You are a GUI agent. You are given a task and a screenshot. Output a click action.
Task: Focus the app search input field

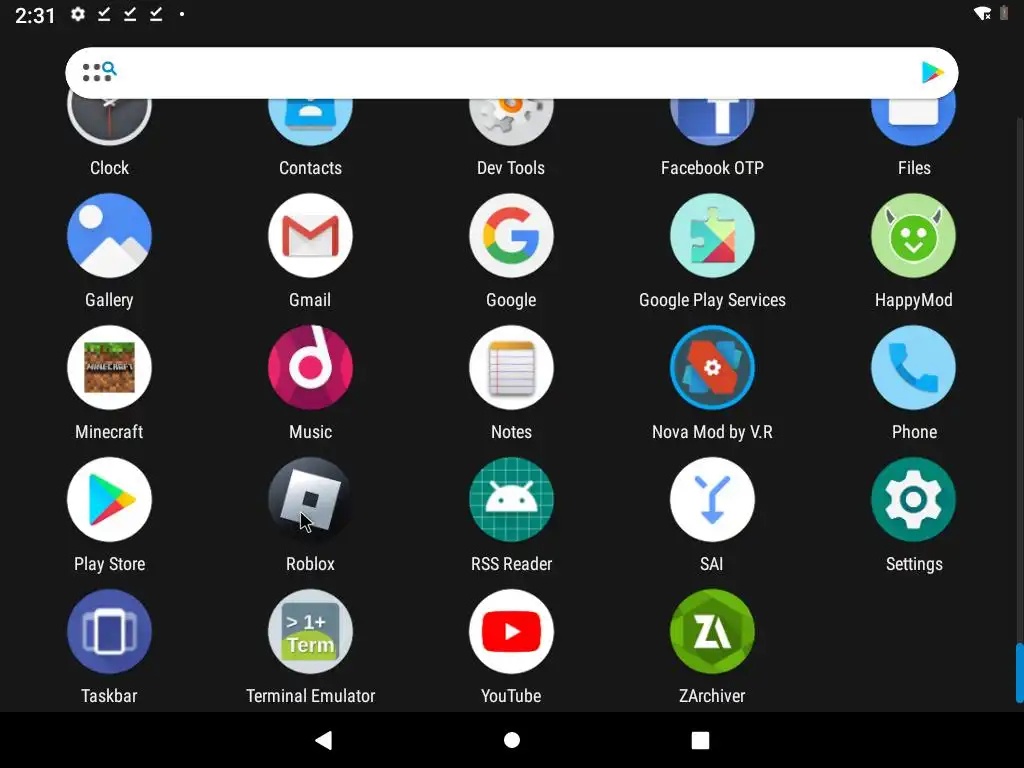tap(512, 72)
